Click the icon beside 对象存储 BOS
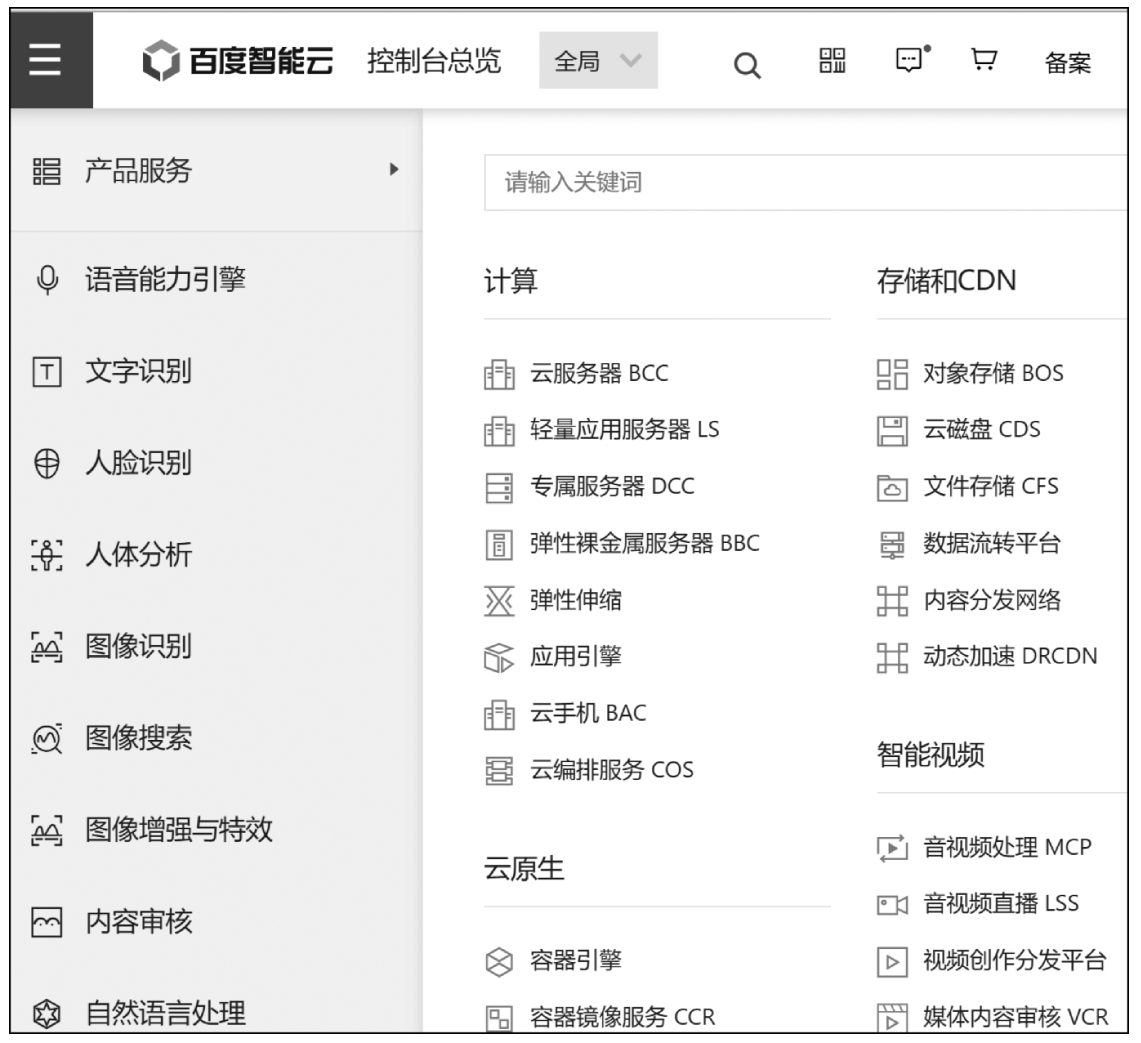This screenshot has height=1043, width=1141. click(x=892, y=374)
